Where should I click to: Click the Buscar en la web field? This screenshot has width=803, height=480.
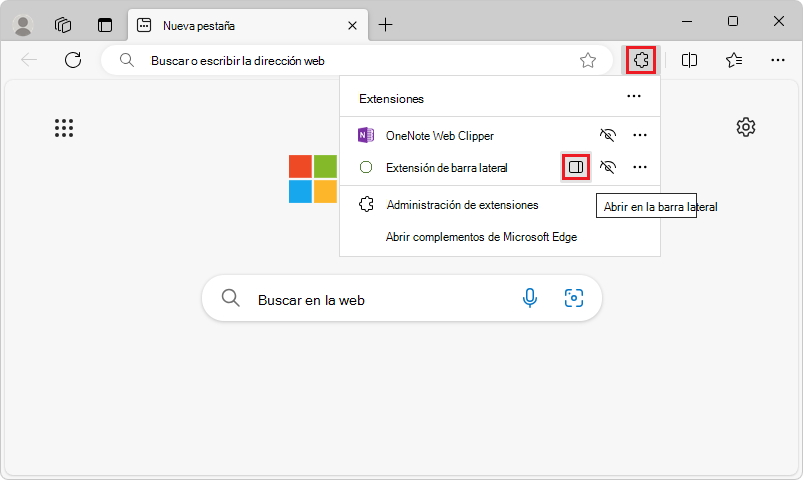tap(402, 299)
